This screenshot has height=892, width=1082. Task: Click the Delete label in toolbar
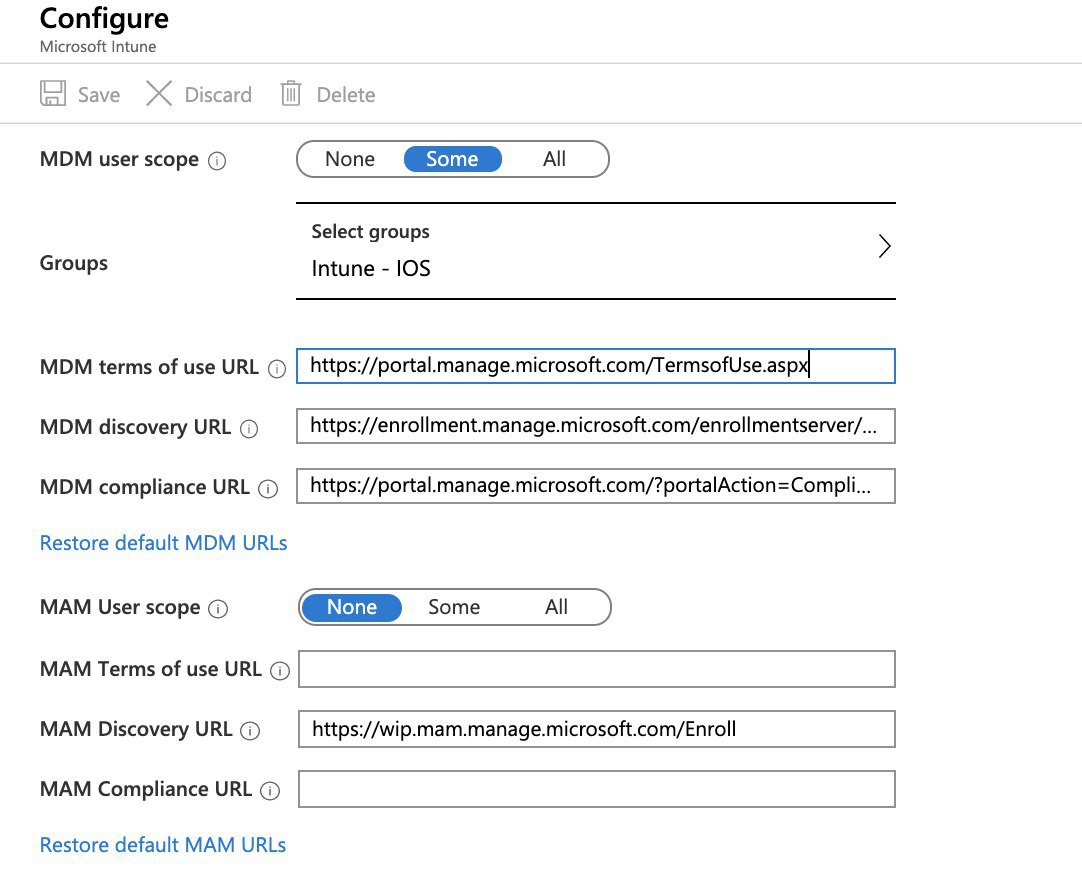coord(346,95)
